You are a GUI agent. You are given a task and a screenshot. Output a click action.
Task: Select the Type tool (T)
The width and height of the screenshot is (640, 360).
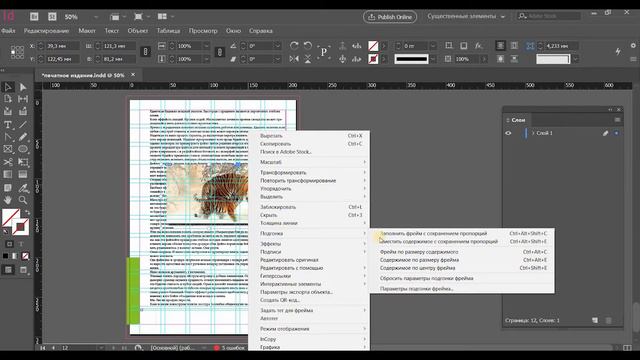pyautogui.click(x=8, y=125)
